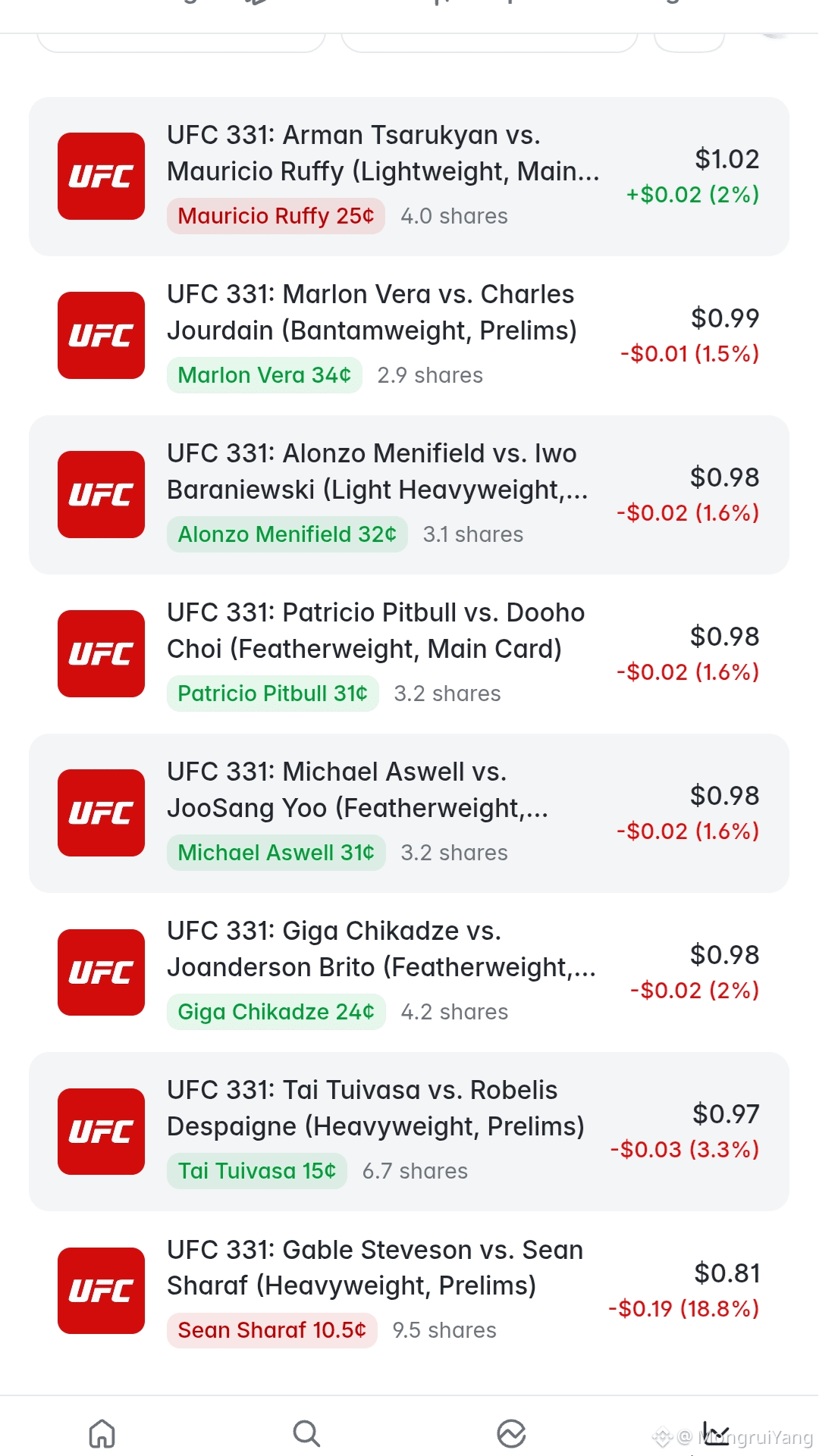Open Patricio Pitbull vs. Dooho Choi market
This screenshot has height=1456, width=819.
409,653
